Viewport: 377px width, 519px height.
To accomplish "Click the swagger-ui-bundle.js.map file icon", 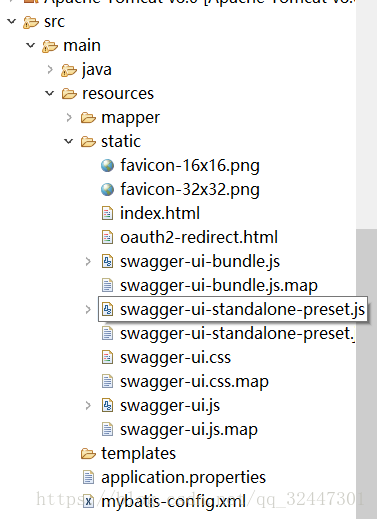I will pos(107,285).
